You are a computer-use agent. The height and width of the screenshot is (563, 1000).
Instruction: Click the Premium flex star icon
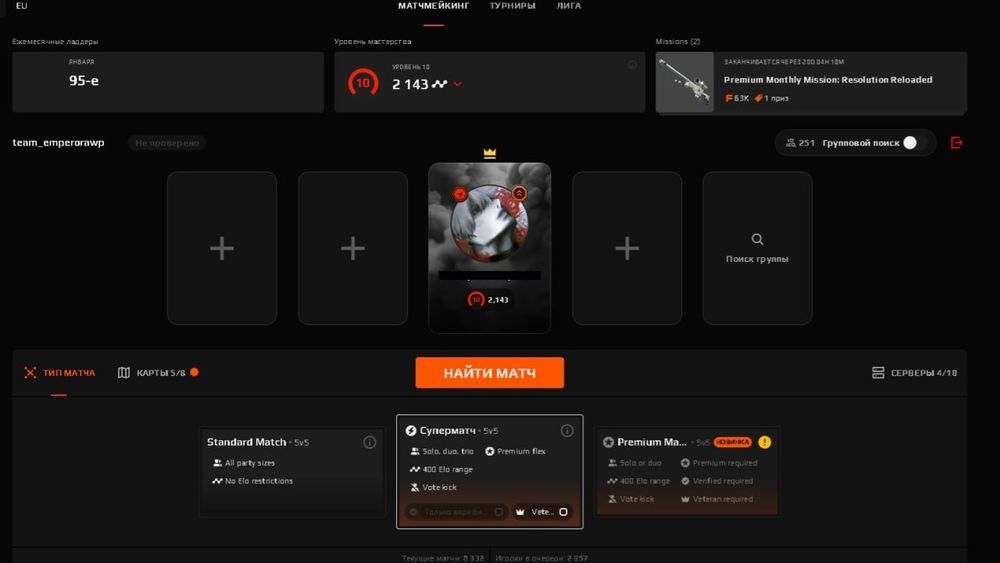tap(489, 451)
